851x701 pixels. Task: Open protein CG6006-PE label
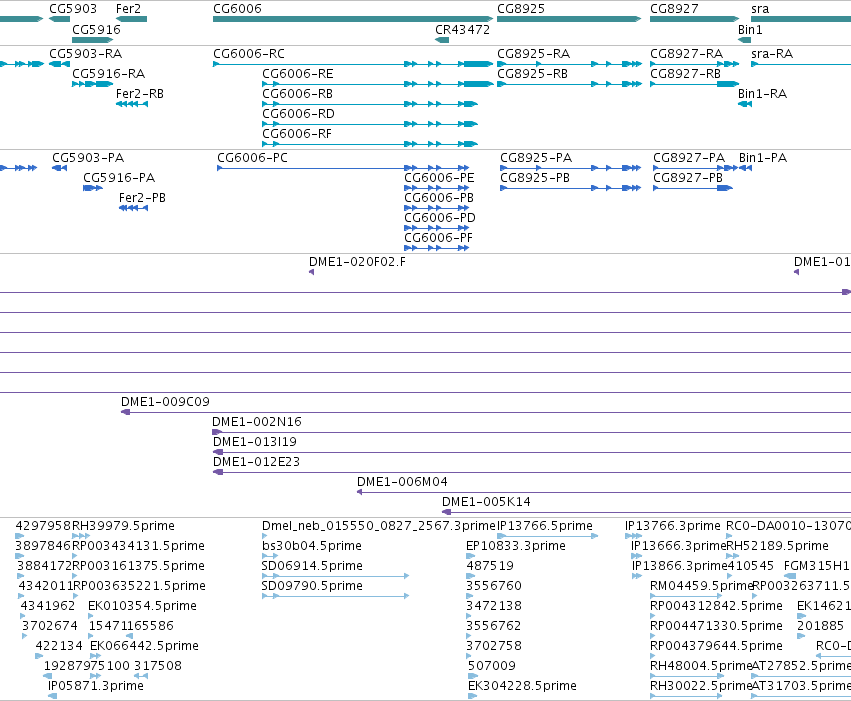click(x=439, y=178)
